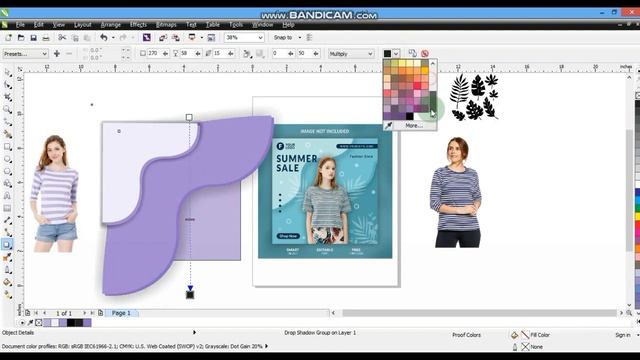Select the Shape tool in toolbox
The height and width of the screenshot is (360, 640).
click(7, 85)
